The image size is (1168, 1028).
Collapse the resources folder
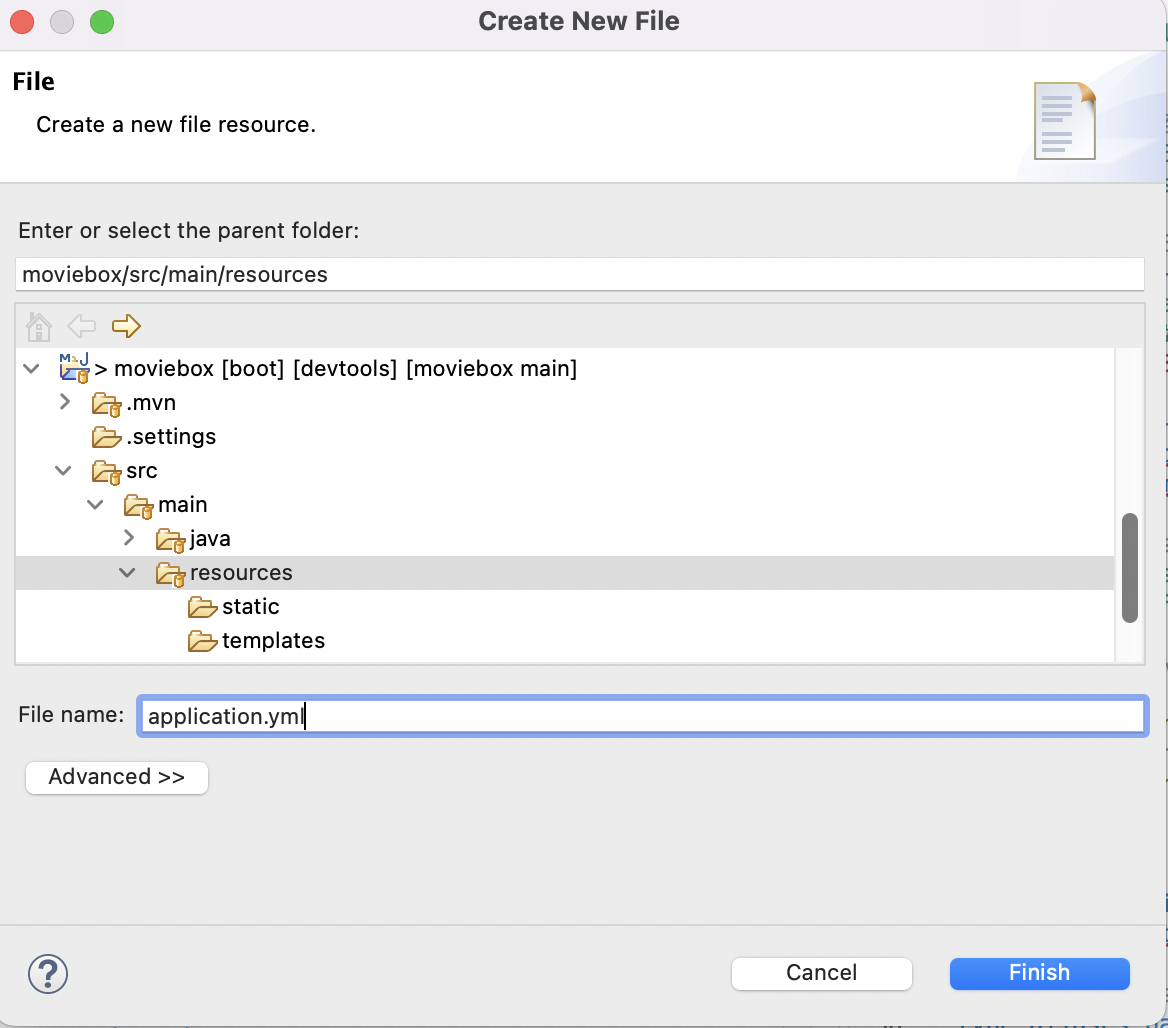click(127, 573)
